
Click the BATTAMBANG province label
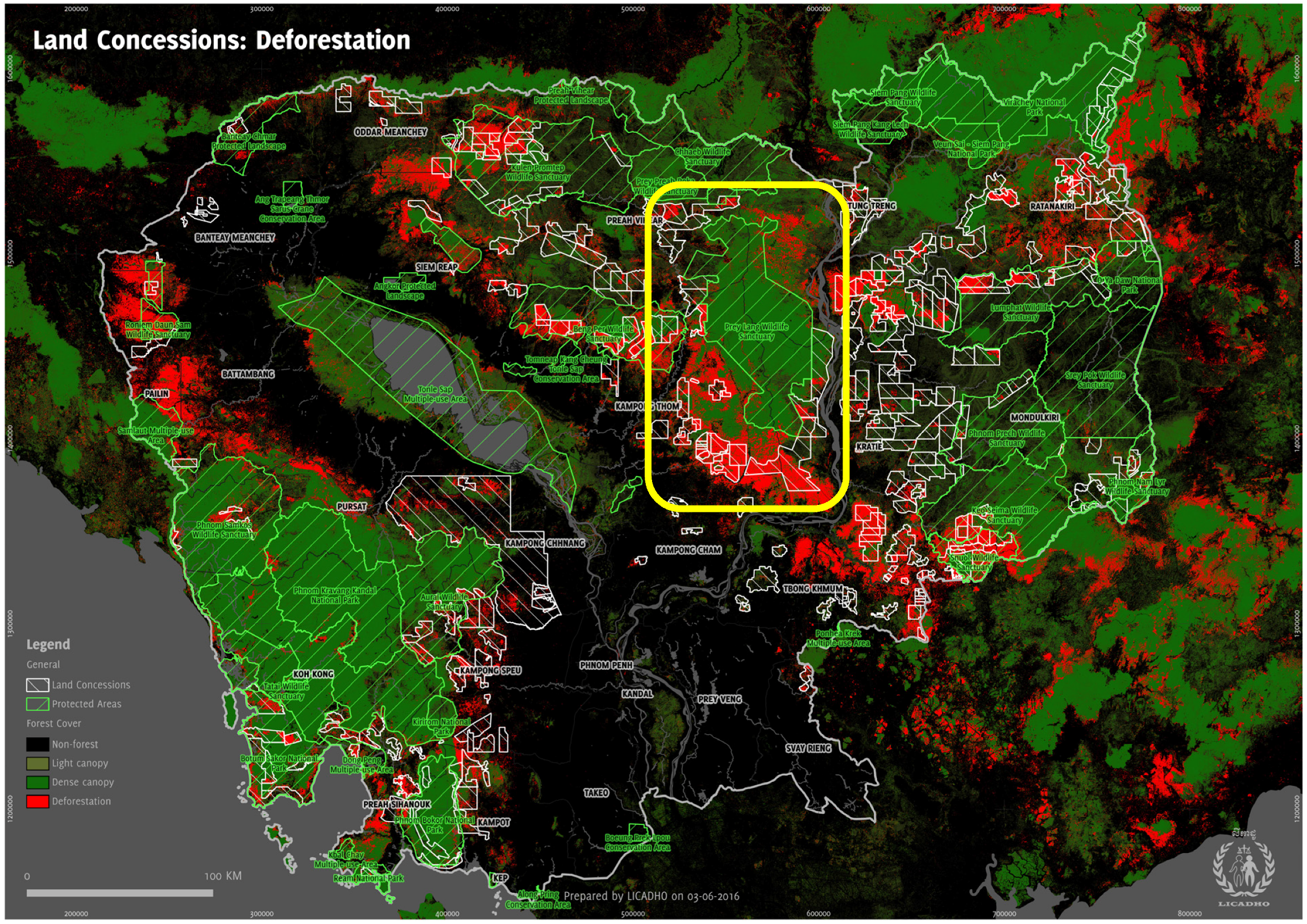point(248,374)
